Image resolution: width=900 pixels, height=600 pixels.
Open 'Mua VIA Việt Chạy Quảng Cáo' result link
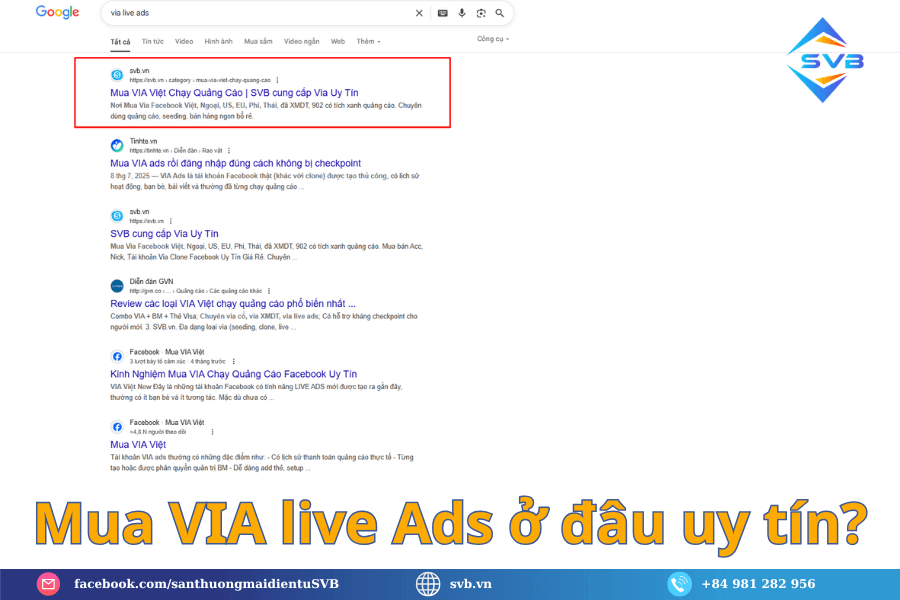234,92
